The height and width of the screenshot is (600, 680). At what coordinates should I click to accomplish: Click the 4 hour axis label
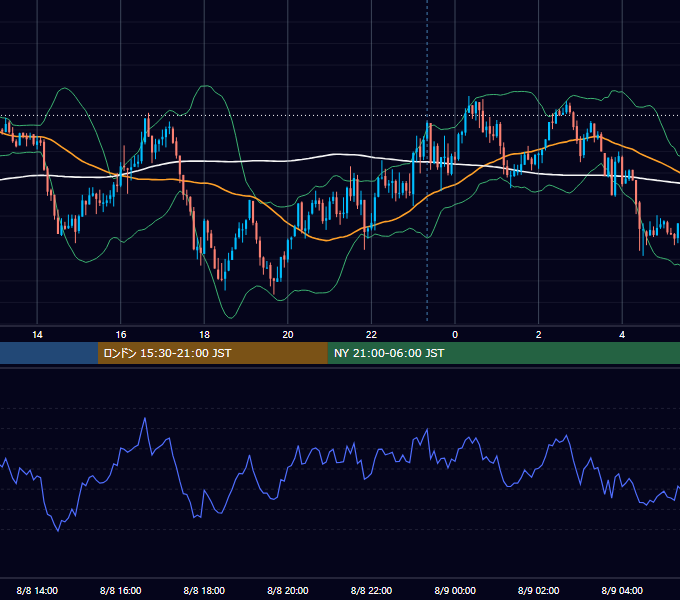pyautogui.click(x=622, y=335)
